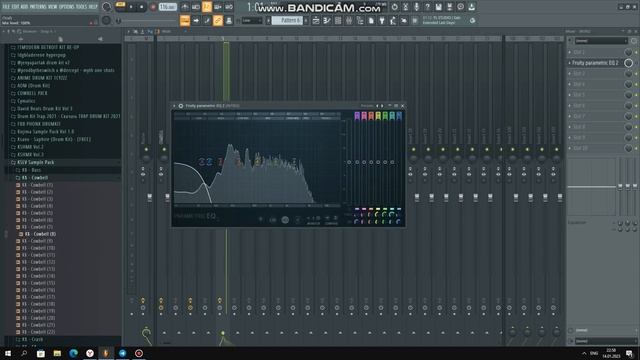640x360 pixels.
Task: Open the playlist view icon
Action: tap(316, 20)
